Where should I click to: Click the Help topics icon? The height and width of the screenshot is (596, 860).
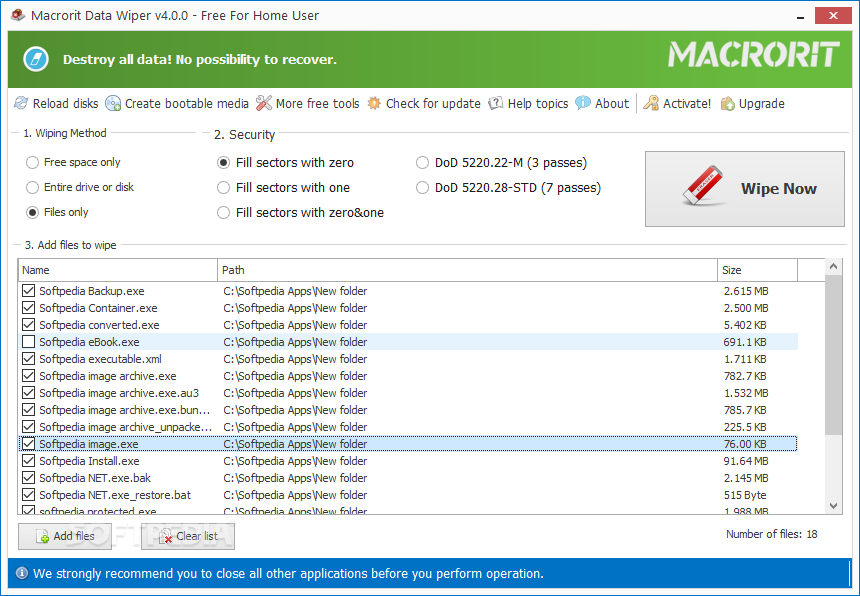tap(496, 103)
